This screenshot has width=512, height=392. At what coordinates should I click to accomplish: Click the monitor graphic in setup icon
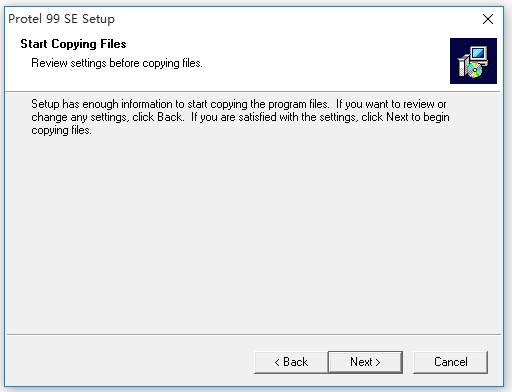(x=479, y=54)
